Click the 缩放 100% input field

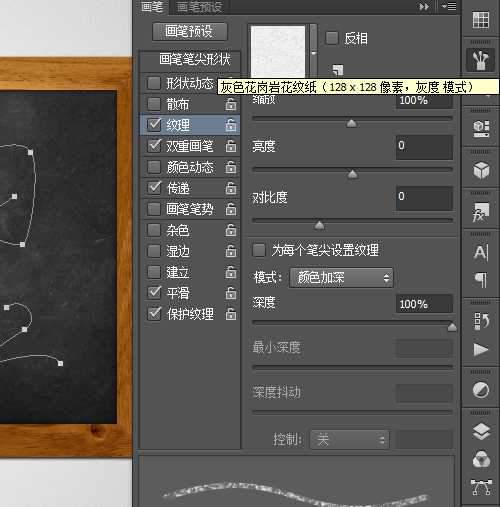424,101
